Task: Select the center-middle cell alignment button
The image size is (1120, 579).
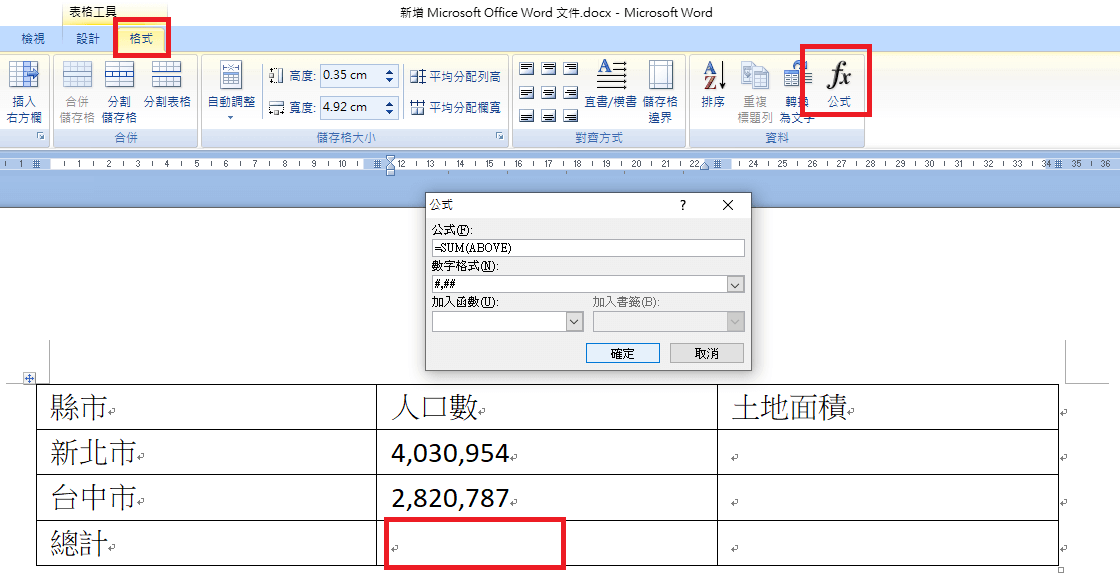Action: (x=549, y=93)
